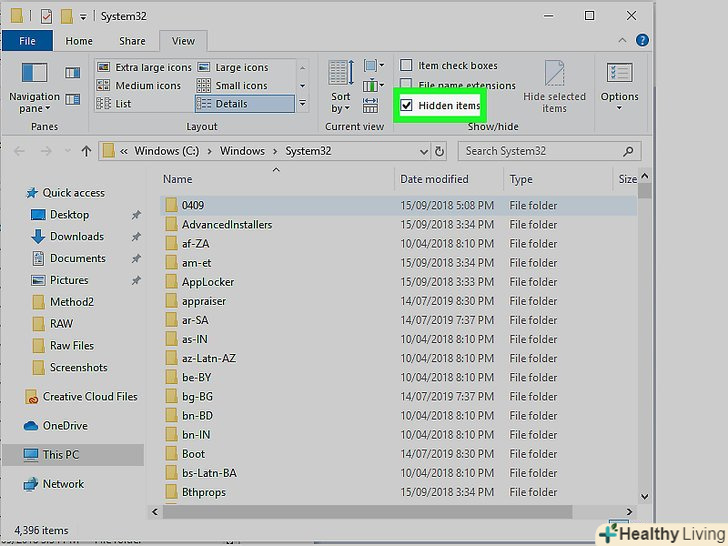Collapse the ribbon with chevron

(622, 40)
